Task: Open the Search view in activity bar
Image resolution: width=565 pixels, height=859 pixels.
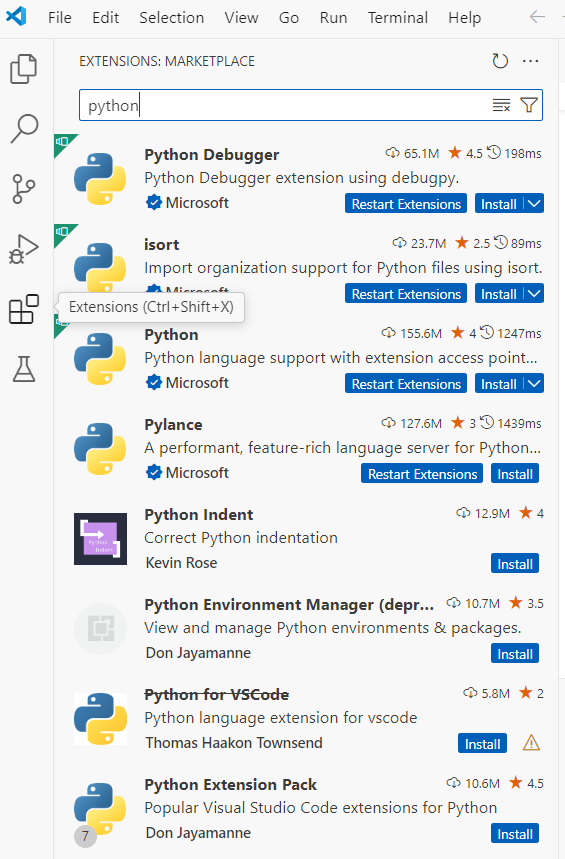Action: 24,129
